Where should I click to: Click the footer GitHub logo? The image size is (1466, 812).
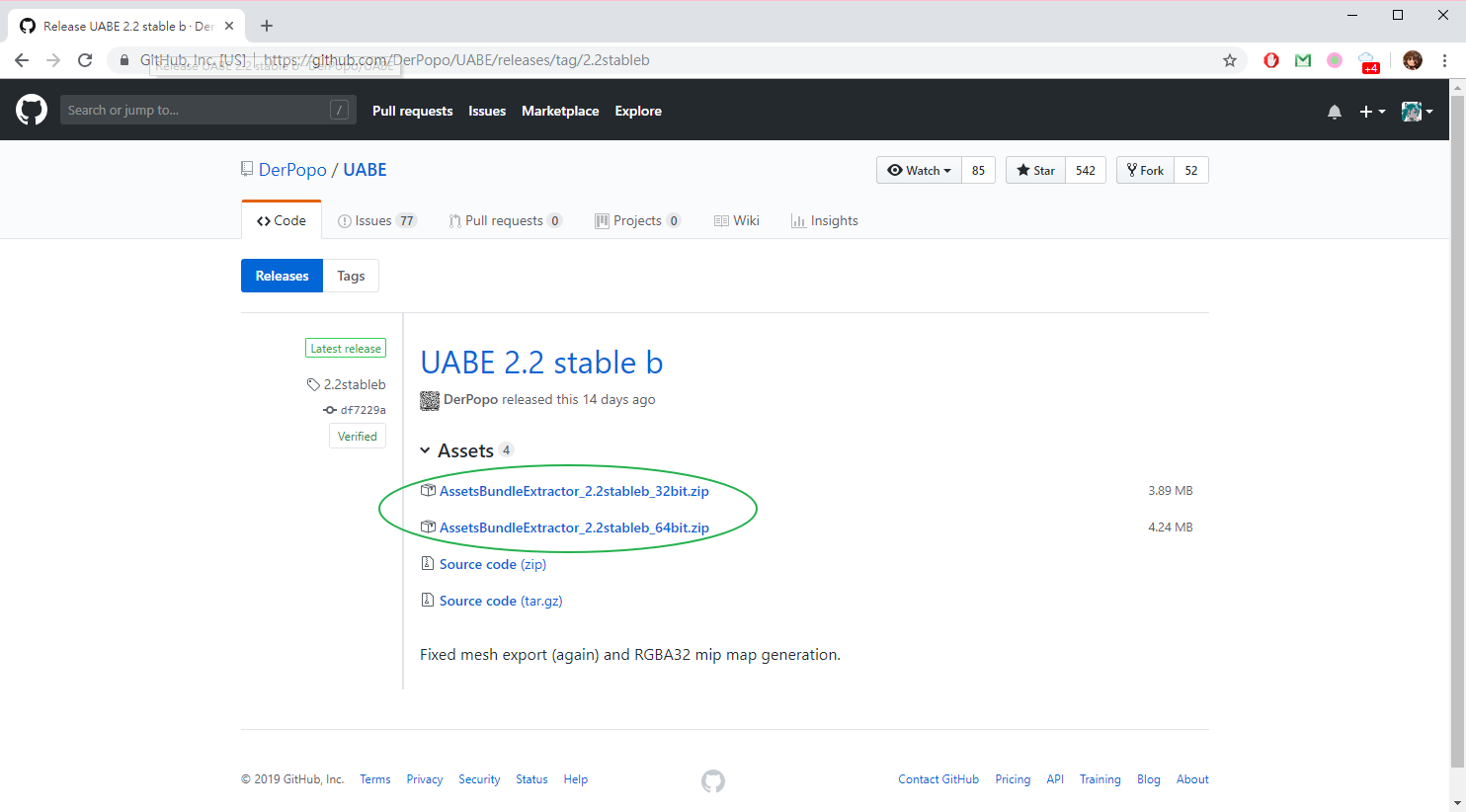pos(713,781)
